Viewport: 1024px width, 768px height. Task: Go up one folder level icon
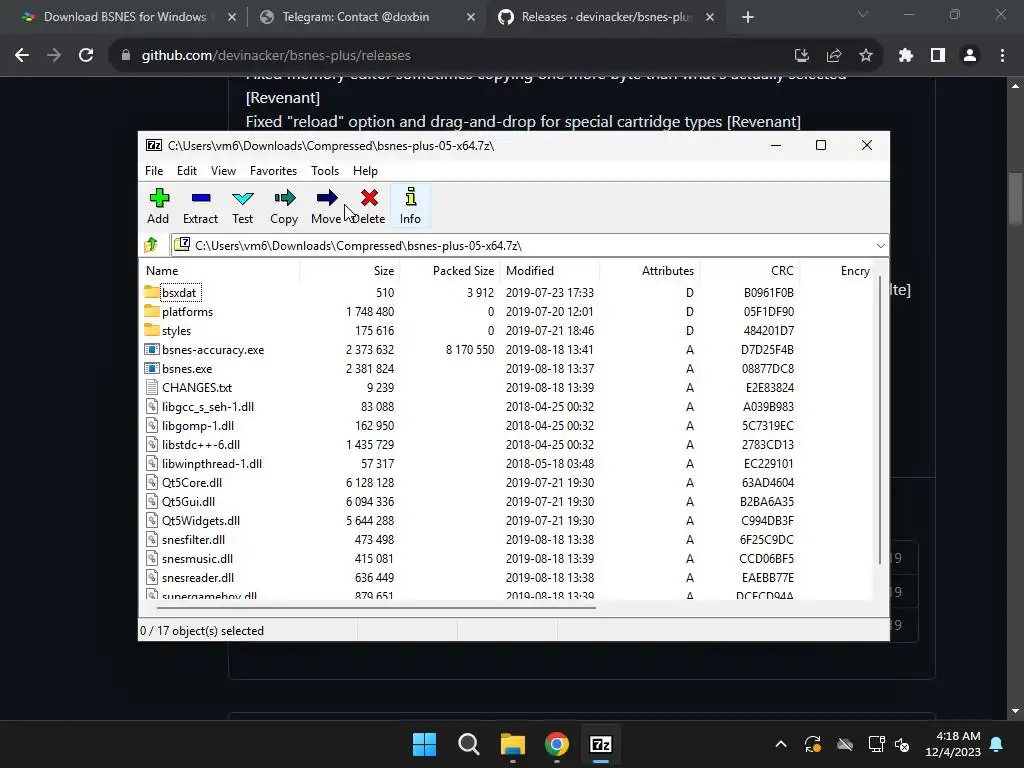[152, 245]
